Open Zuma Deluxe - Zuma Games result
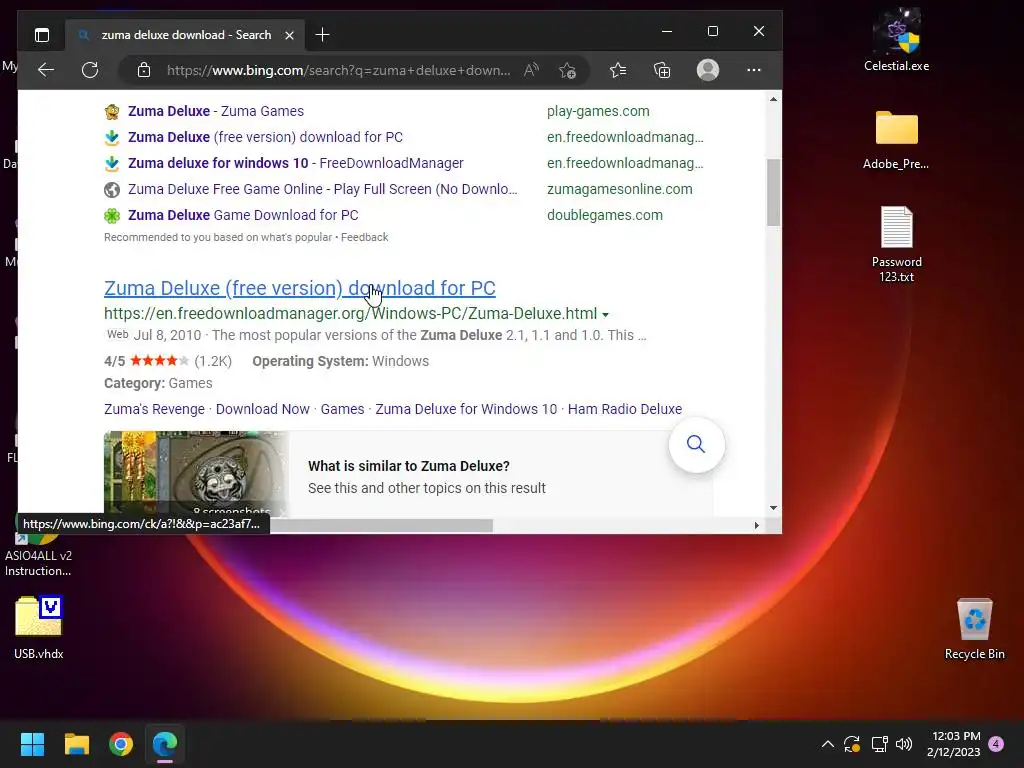 coord(216,111)
